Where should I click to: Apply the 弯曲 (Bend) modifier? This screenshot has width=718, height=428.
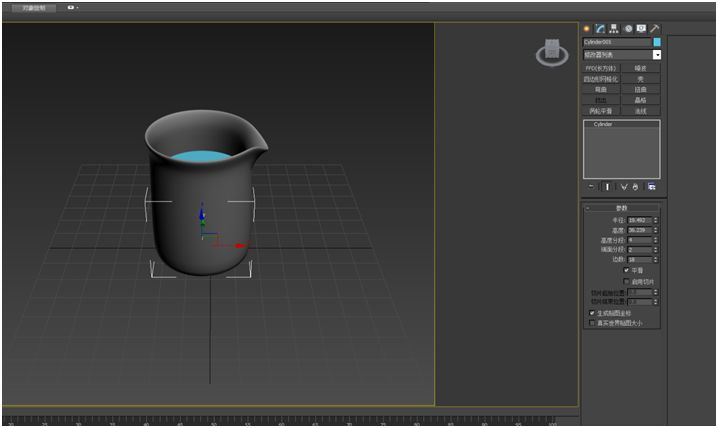[x=601, y=90]
